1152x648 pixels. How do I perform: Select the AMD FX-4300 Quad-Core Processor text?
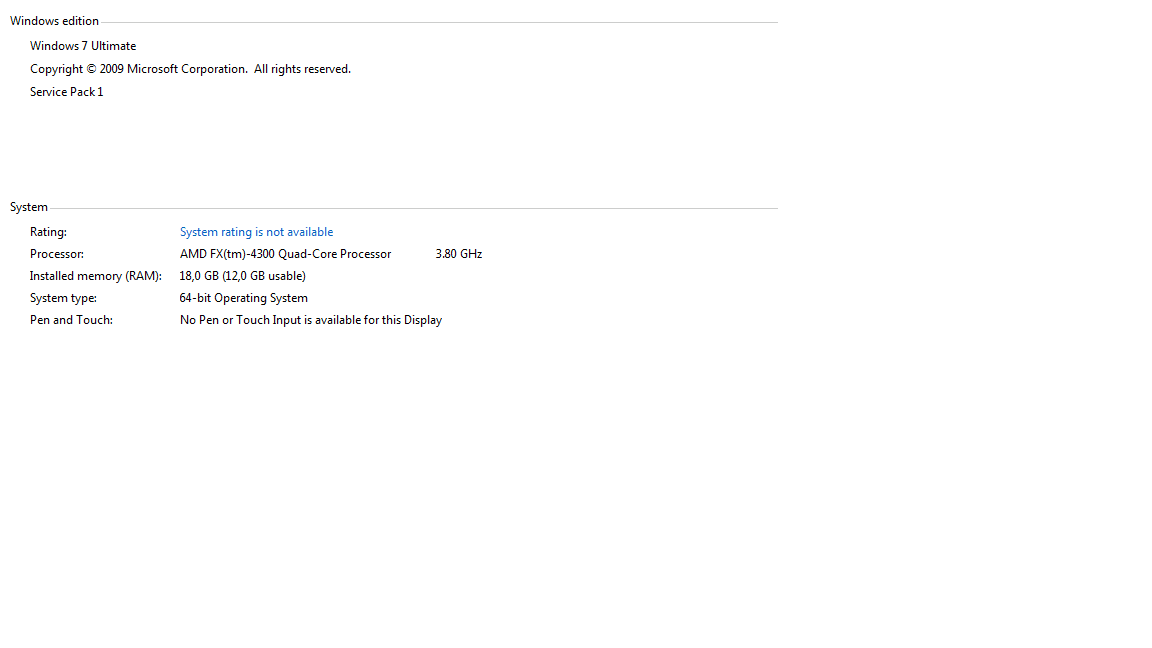pos(285,254)
